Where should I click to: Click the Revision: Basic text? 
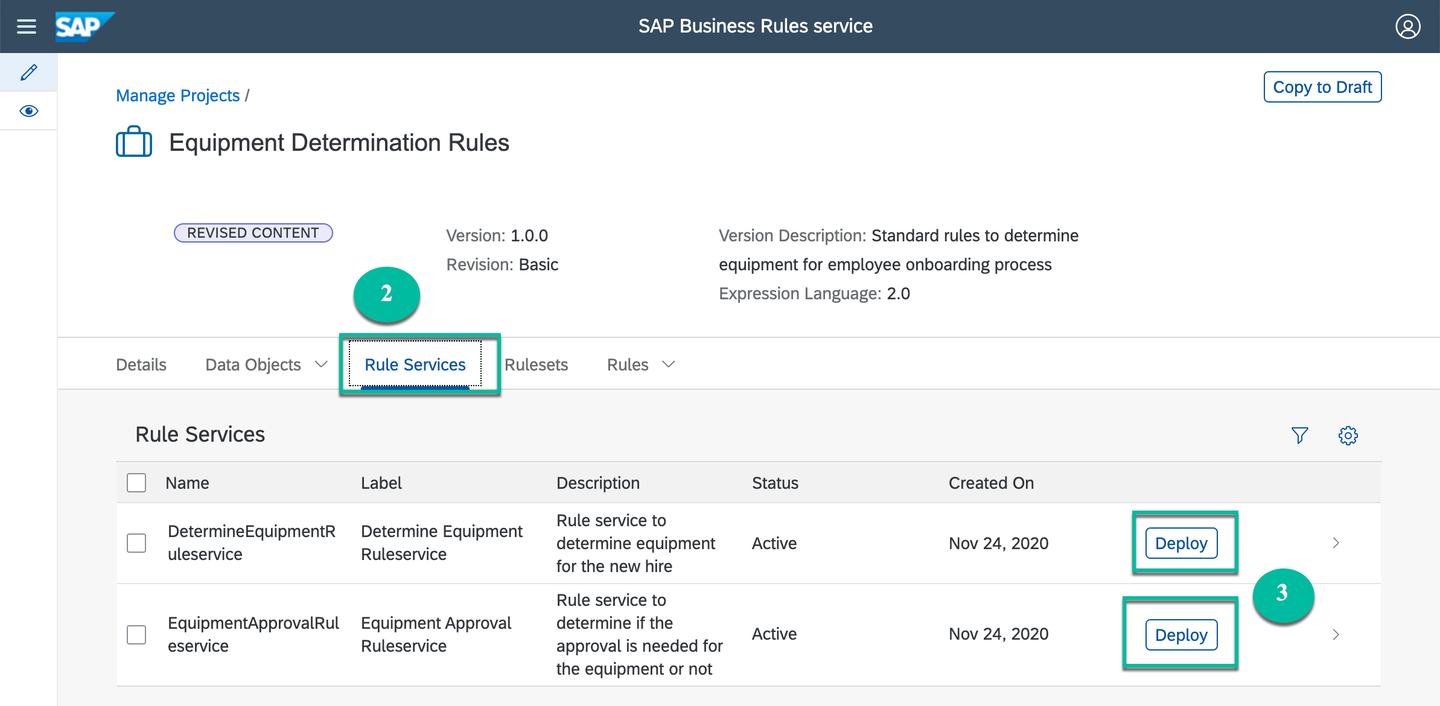click(x=502, y=265)
